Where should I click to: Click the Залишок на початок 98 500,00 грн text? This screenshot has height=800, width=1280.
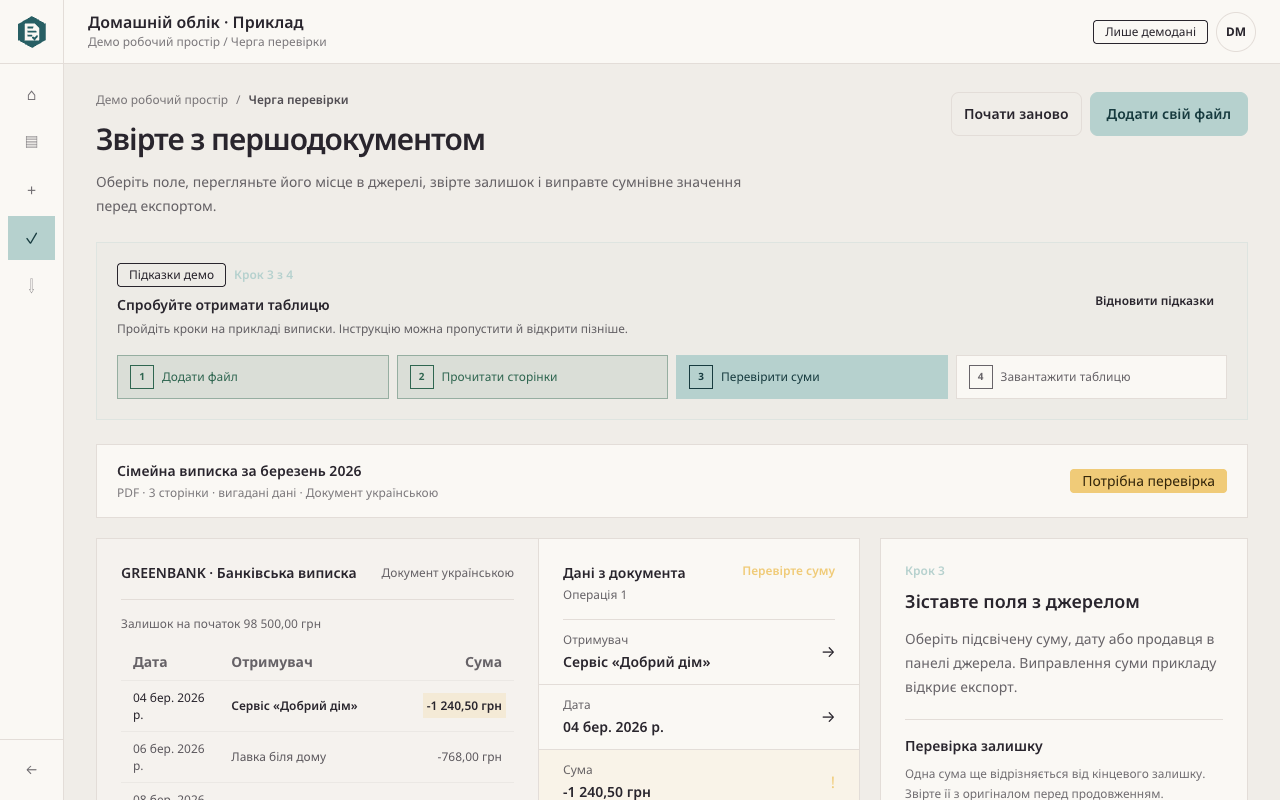[x=221, y=624]
